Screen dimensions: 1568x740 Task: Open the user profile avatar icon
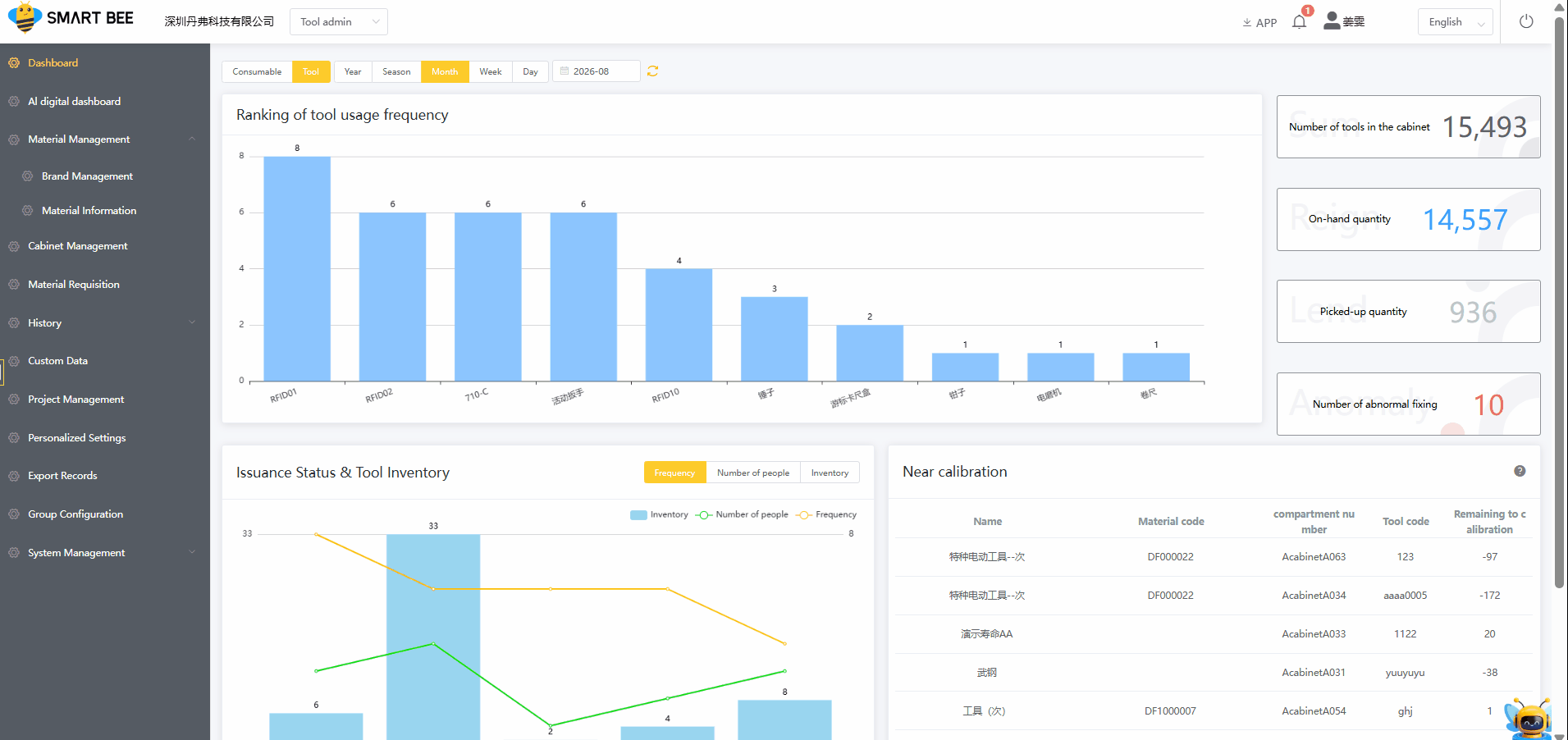(1332, 21)
